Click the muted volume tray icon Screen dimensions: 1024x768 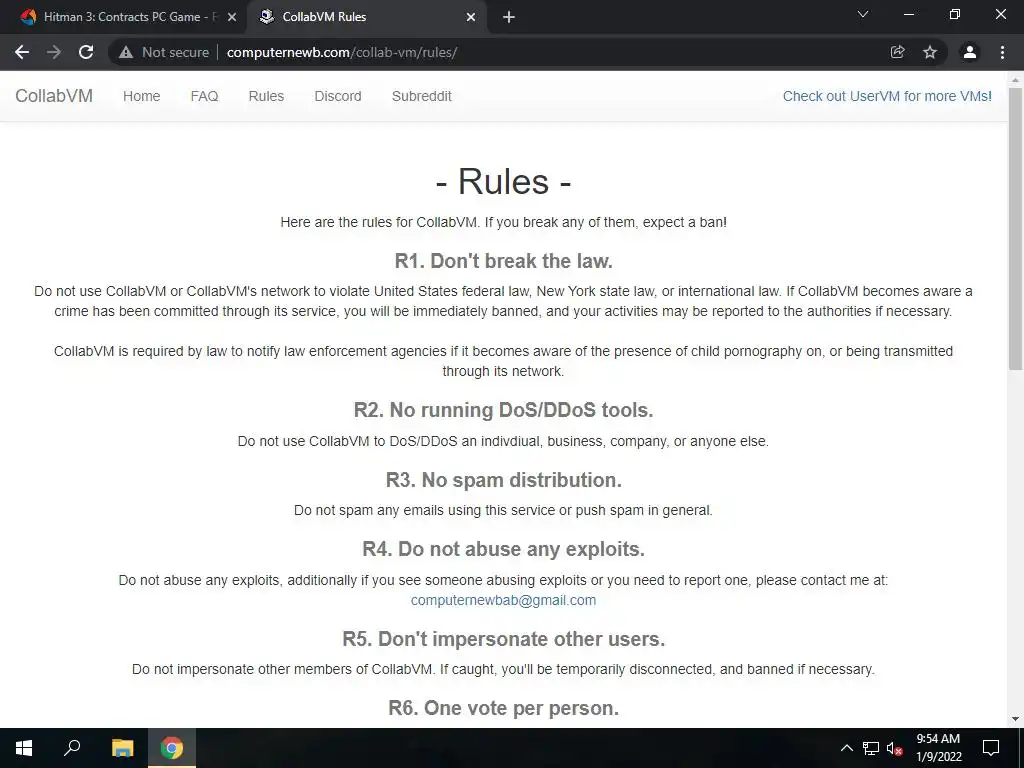(894, 748)
